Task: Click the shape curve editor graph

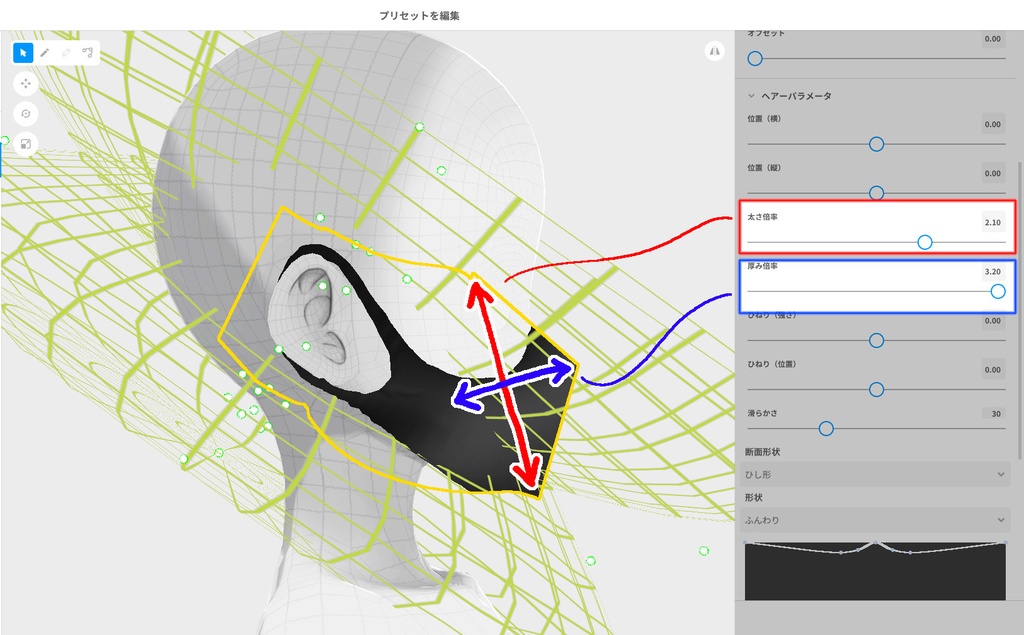Action: tap(875, 570)
